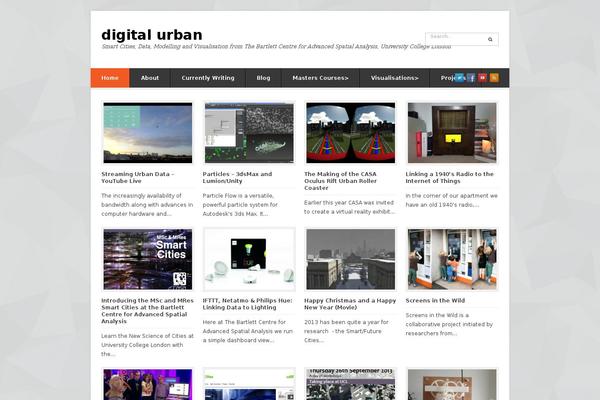Click the Twitter social icon
600x400 pixels.
click(x=459, y=78)
